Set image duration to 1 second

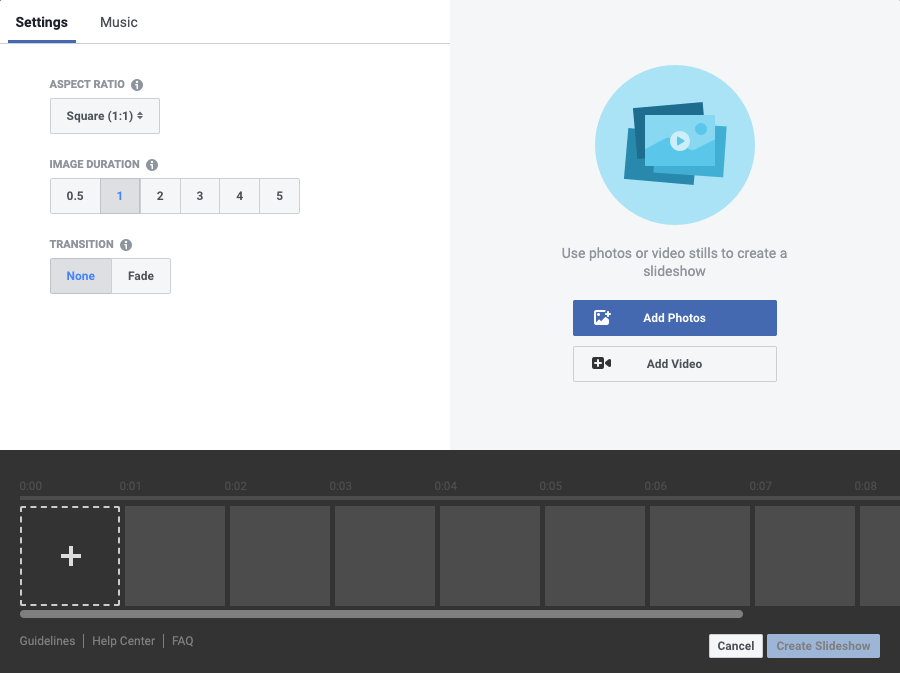[x=120, y=196]
